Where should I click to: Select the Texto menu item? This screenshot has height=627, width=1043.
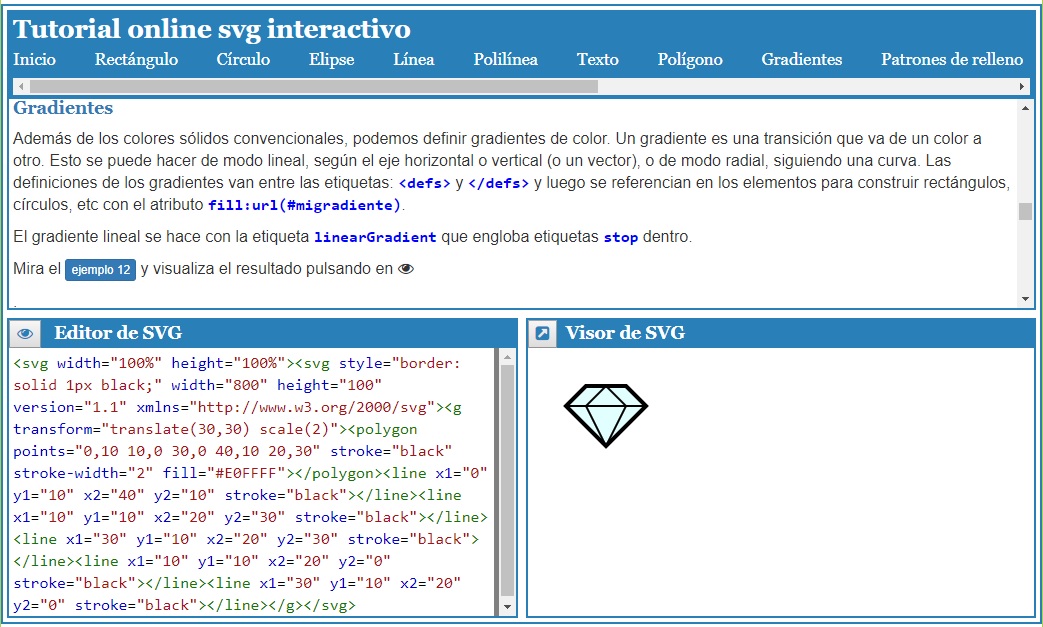(x=597, y=59)
